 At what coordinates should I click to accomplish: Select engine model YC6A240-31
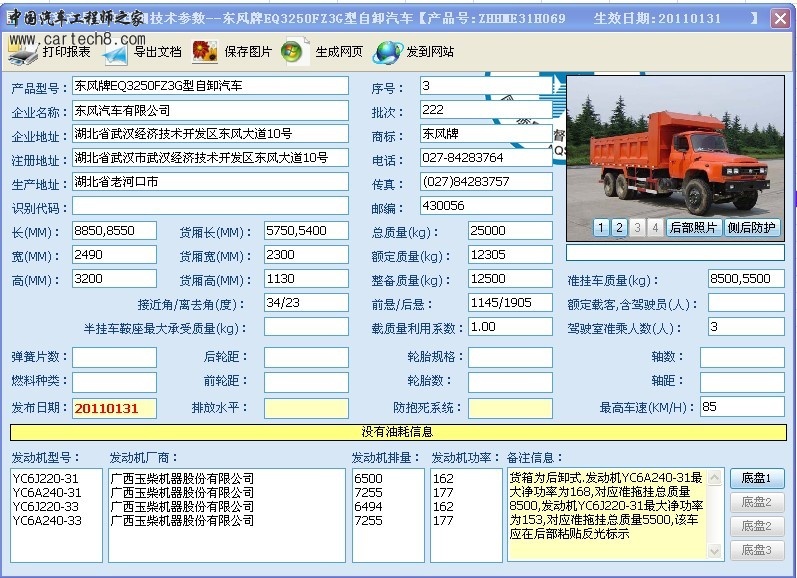click(47, 493)
